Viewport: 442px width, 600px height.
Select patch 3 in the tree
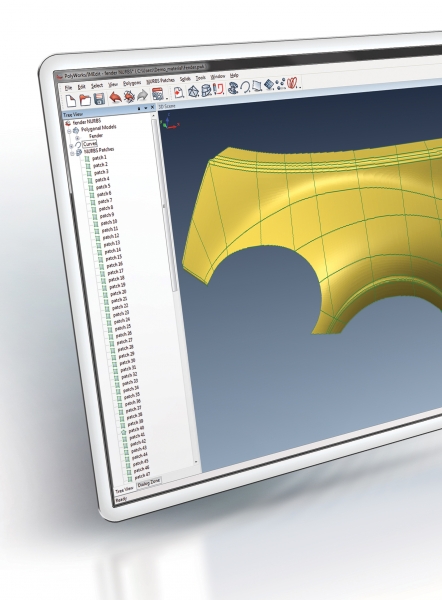pyautogui.click(x=101, y=172)
